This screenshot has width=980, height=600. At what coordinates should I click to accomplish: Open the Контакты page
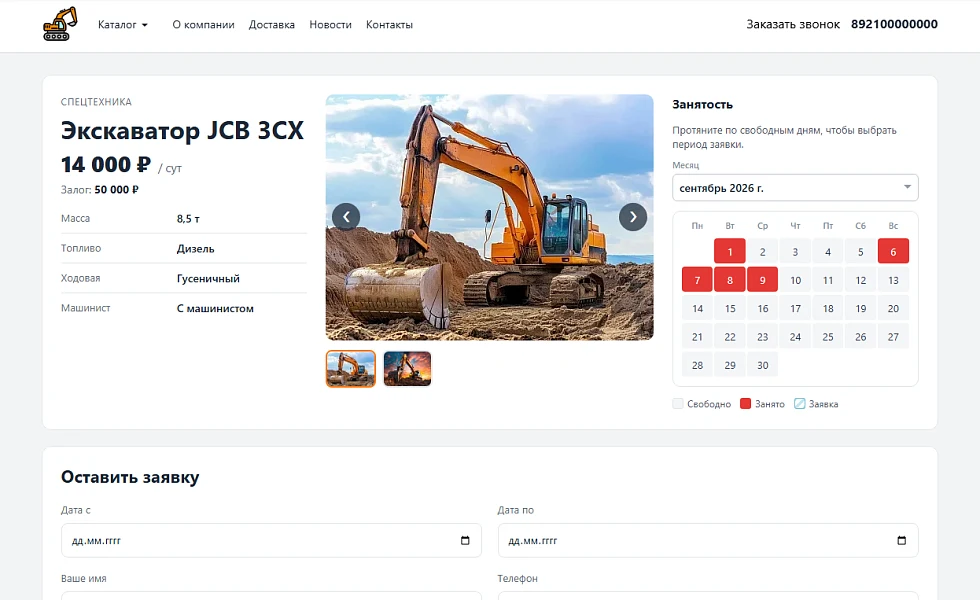[389, 25]
